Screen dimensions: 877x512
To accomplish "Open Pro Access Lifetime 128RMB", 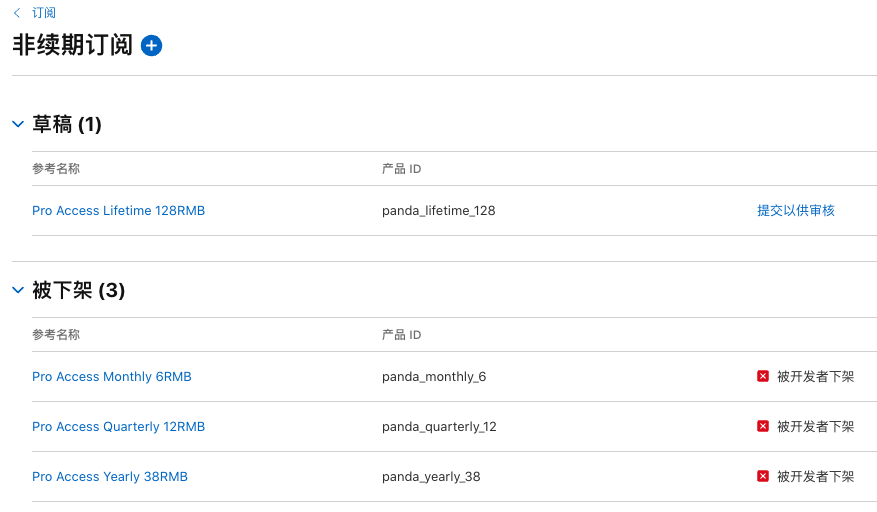I will pyautogui.click(x=118, y=210).
